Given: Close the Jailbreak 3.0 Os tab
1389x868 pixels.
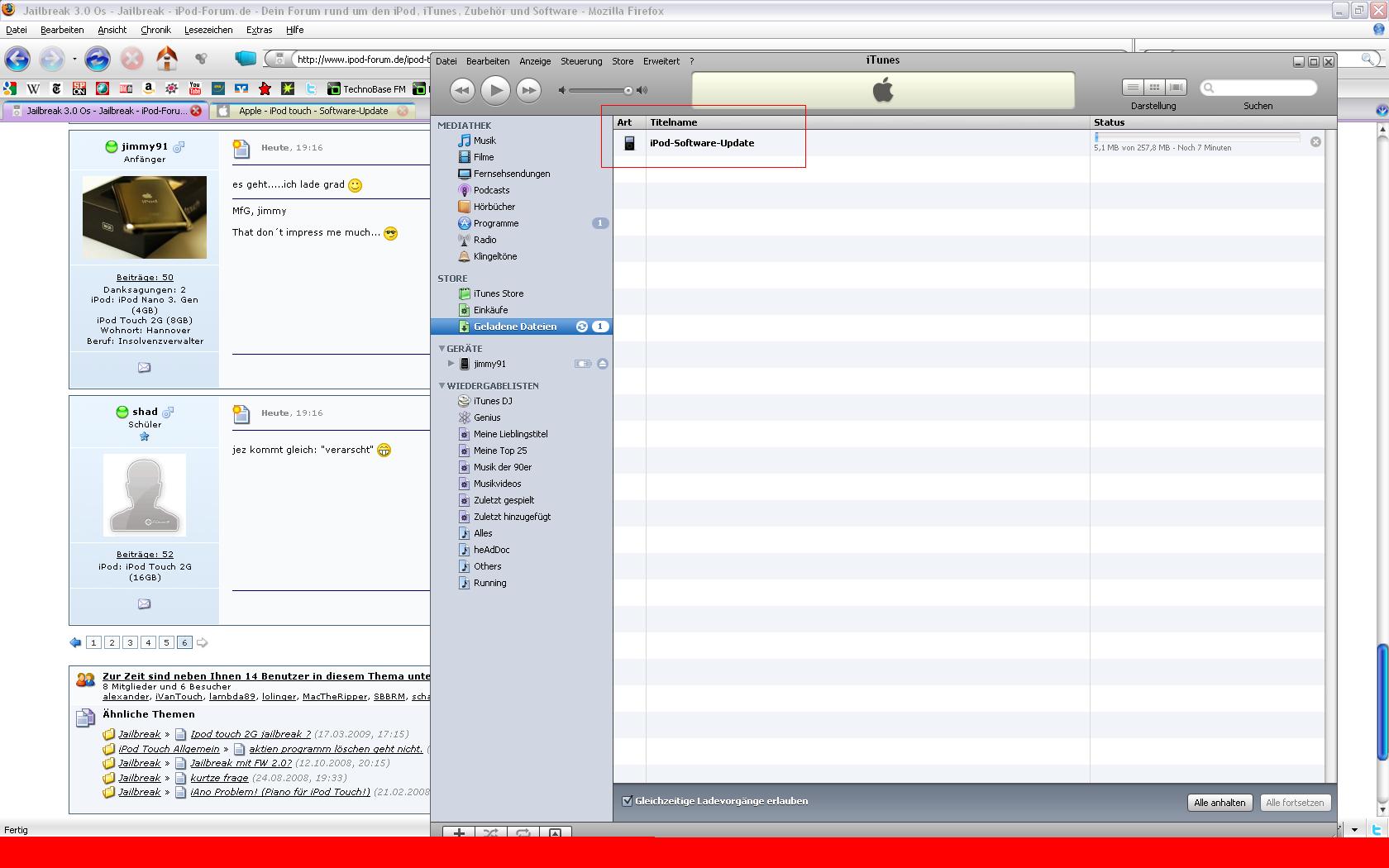Looking at the screenshot, I should (196, 111).
